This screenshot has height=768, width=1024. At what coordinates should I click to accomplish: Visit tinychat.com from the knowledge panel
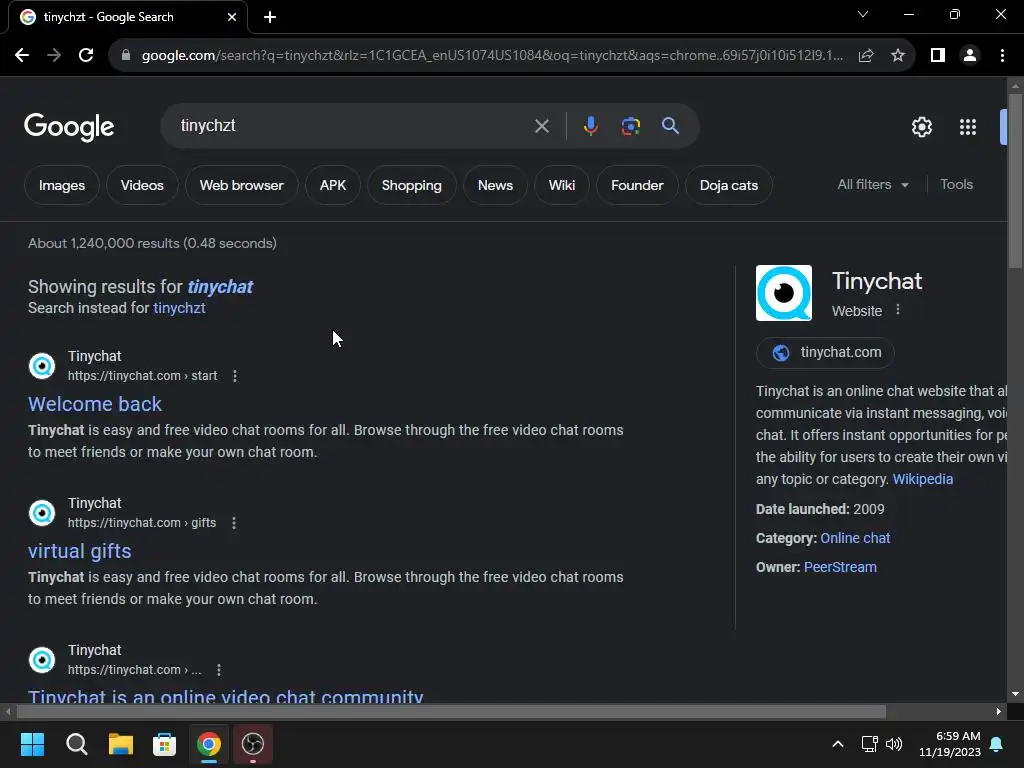[x=825, y=353]
